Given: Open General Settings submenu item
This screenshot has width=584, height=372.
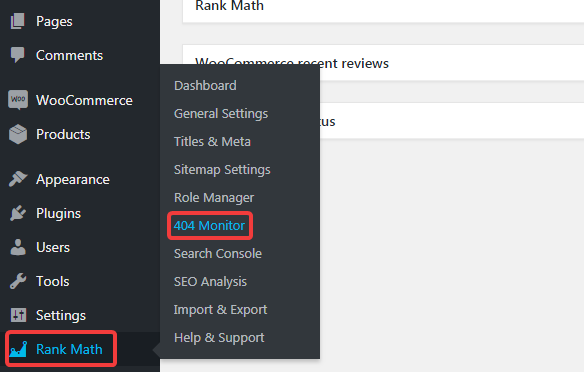Looking at the screenshot, I should [221, 114].
